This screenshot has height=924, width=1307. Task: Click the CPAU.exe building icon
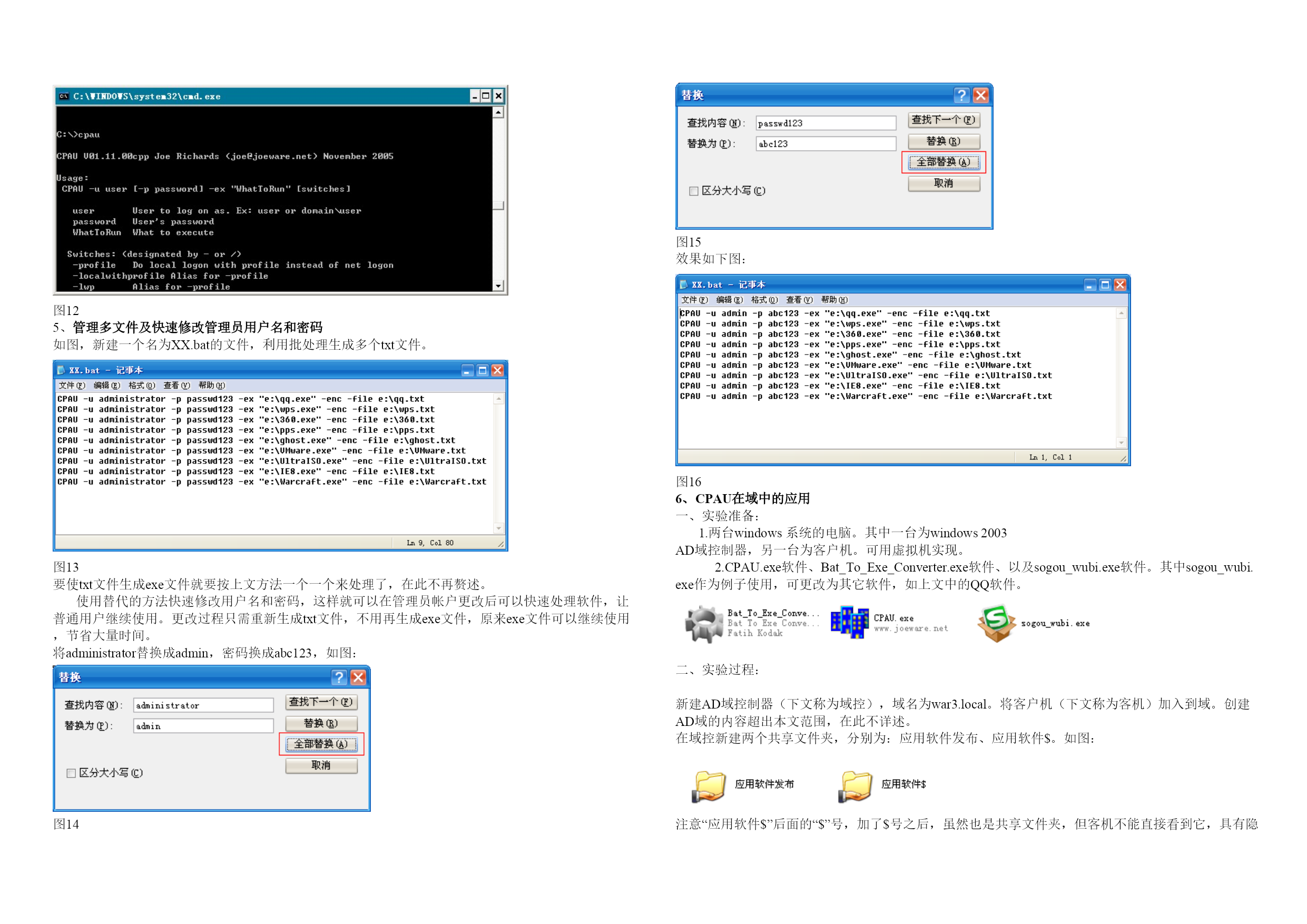coord(849,622)
